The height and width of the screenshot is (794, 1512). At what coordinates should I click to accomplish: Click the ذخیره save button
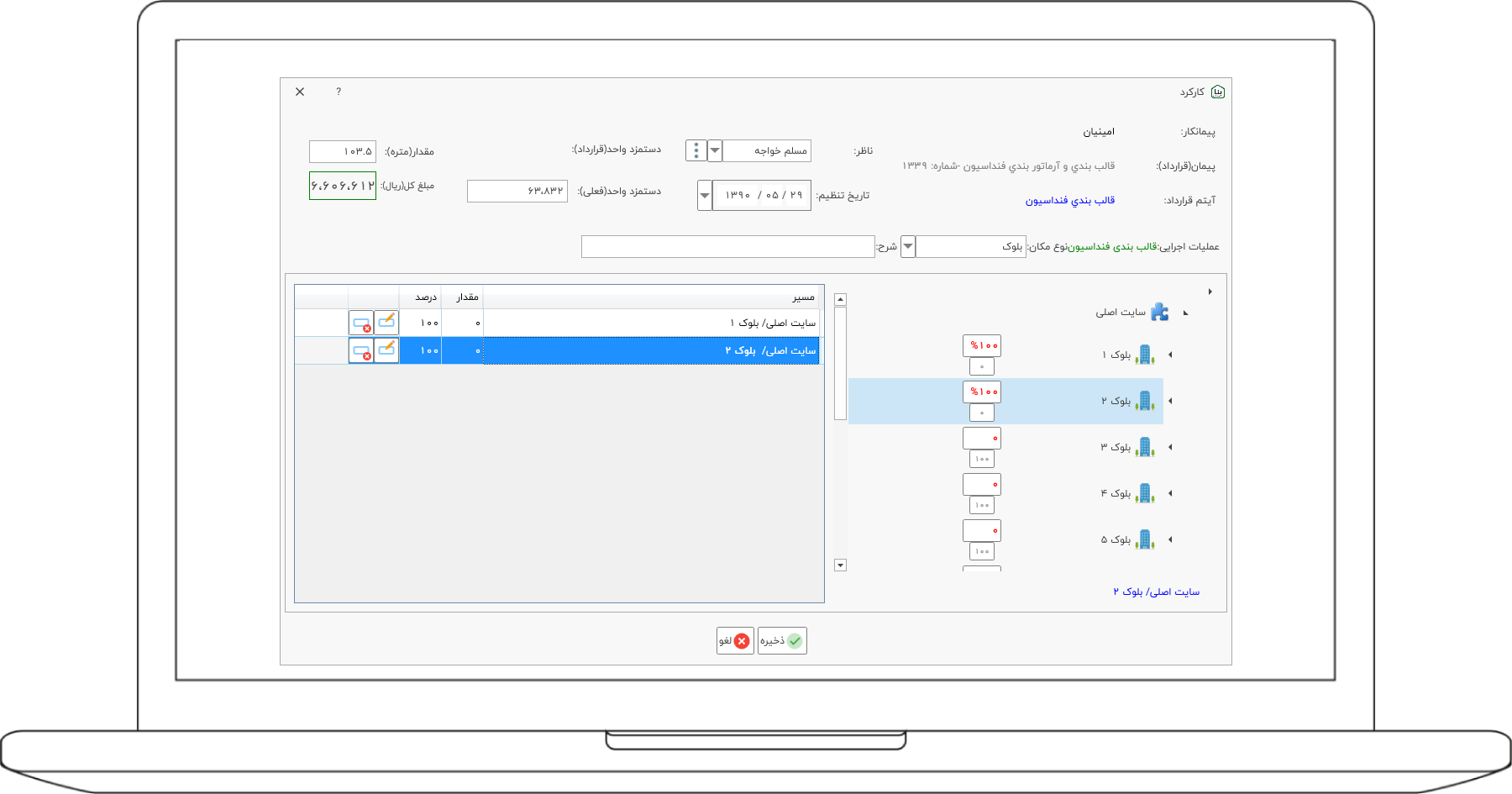(782, 641)
